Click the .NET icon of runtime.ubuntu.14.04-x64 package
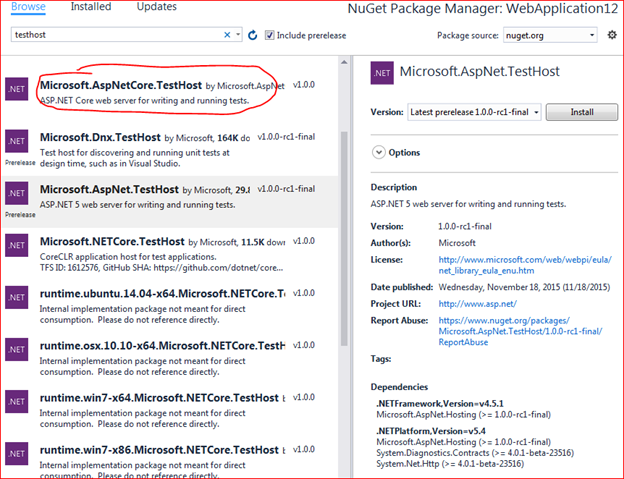This screenshot has height=479, width=624. pos(16,298)
